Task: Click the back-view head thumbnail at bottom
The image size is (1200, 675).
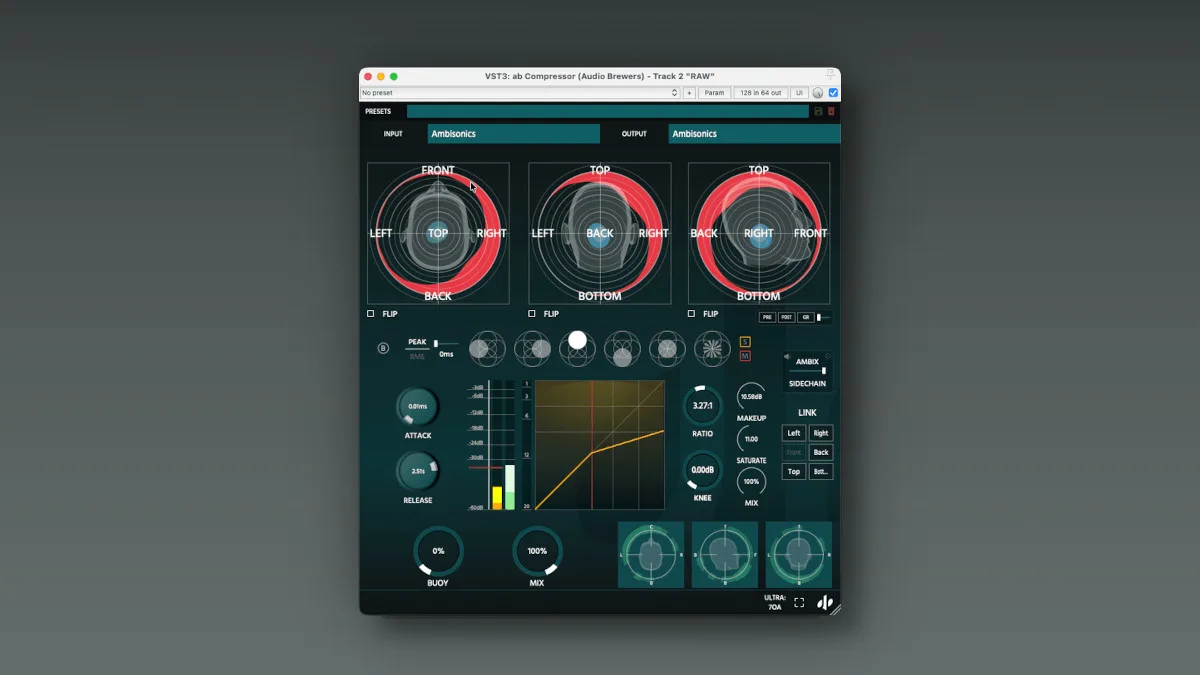Action: pyautogui.click(x=799, y=555)
